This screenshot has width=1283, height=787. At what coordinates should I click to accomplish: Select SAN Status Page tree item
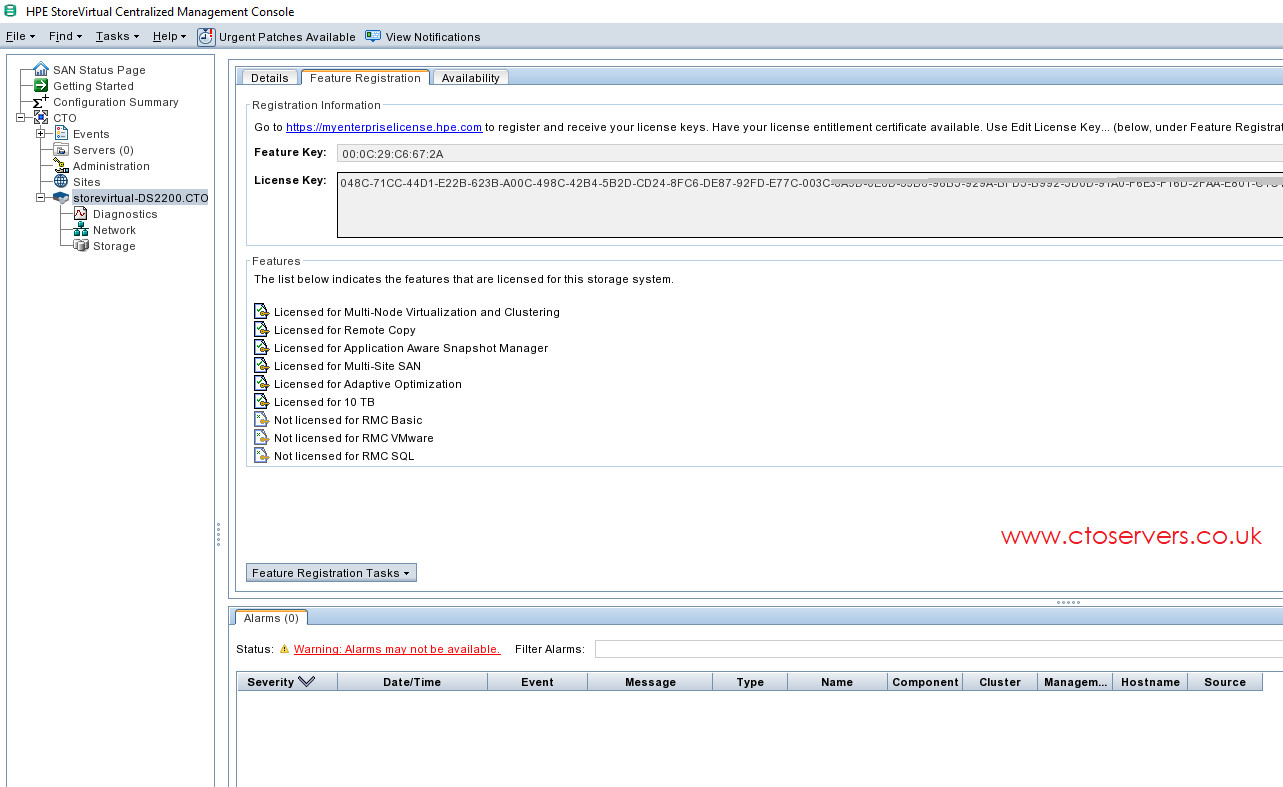99,70
